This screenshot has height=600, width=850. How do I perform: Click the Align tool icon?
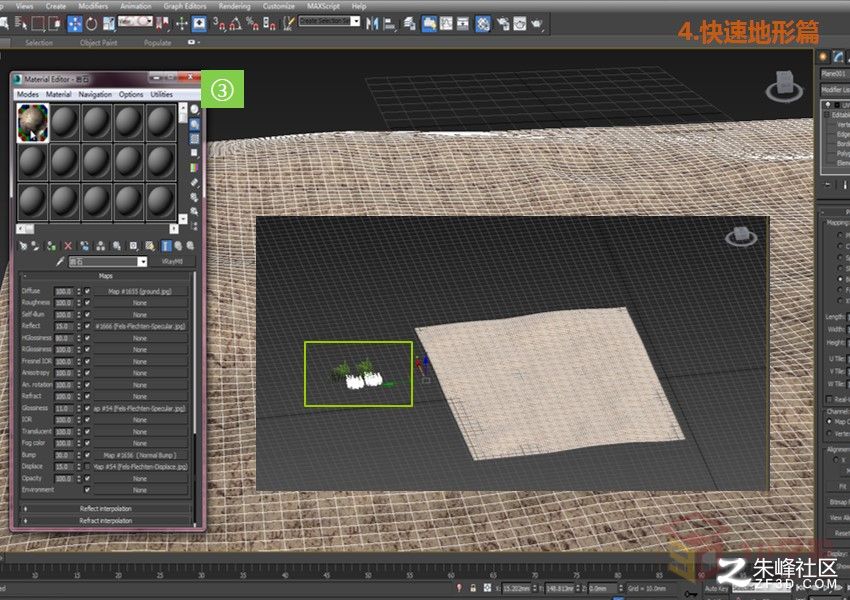[389, 23]
